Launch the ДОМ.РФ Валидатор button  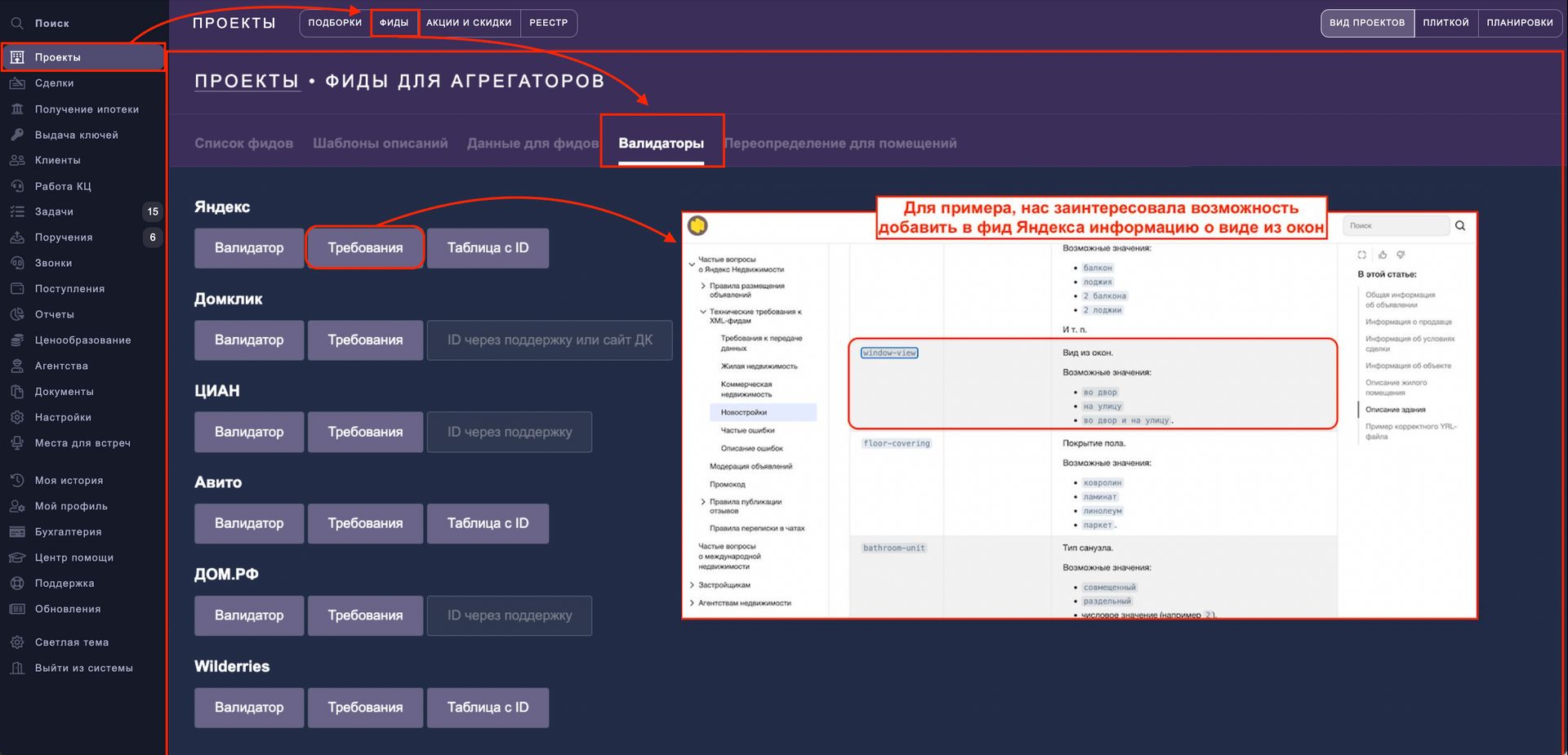tap(249, 615)
